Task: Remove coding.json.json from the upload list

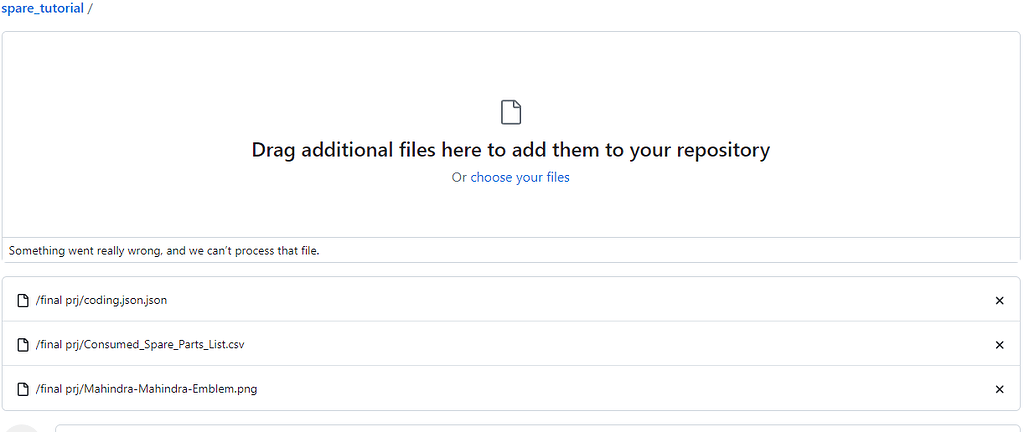Action: point(999,300)
